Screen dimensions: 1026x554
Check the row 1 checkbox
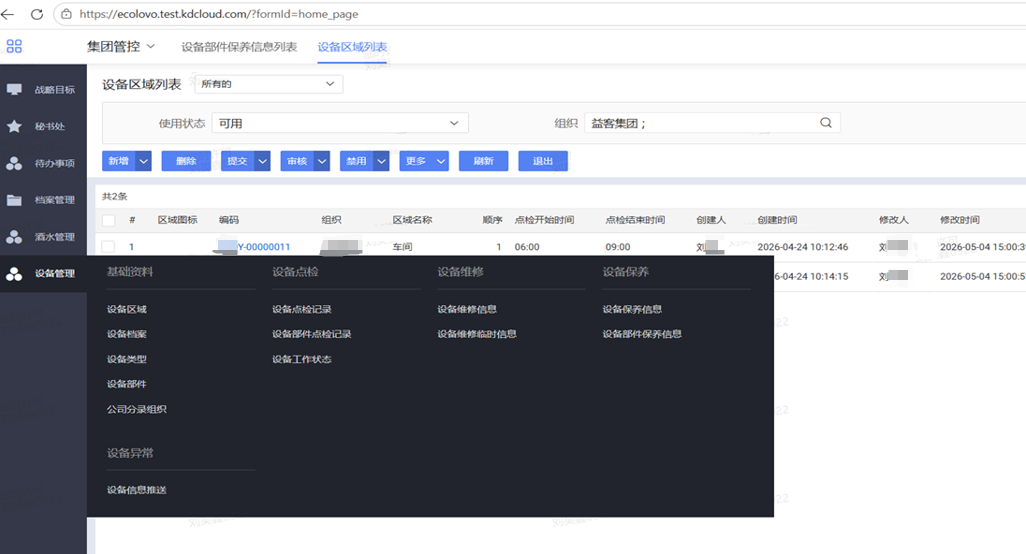point(109,247)
